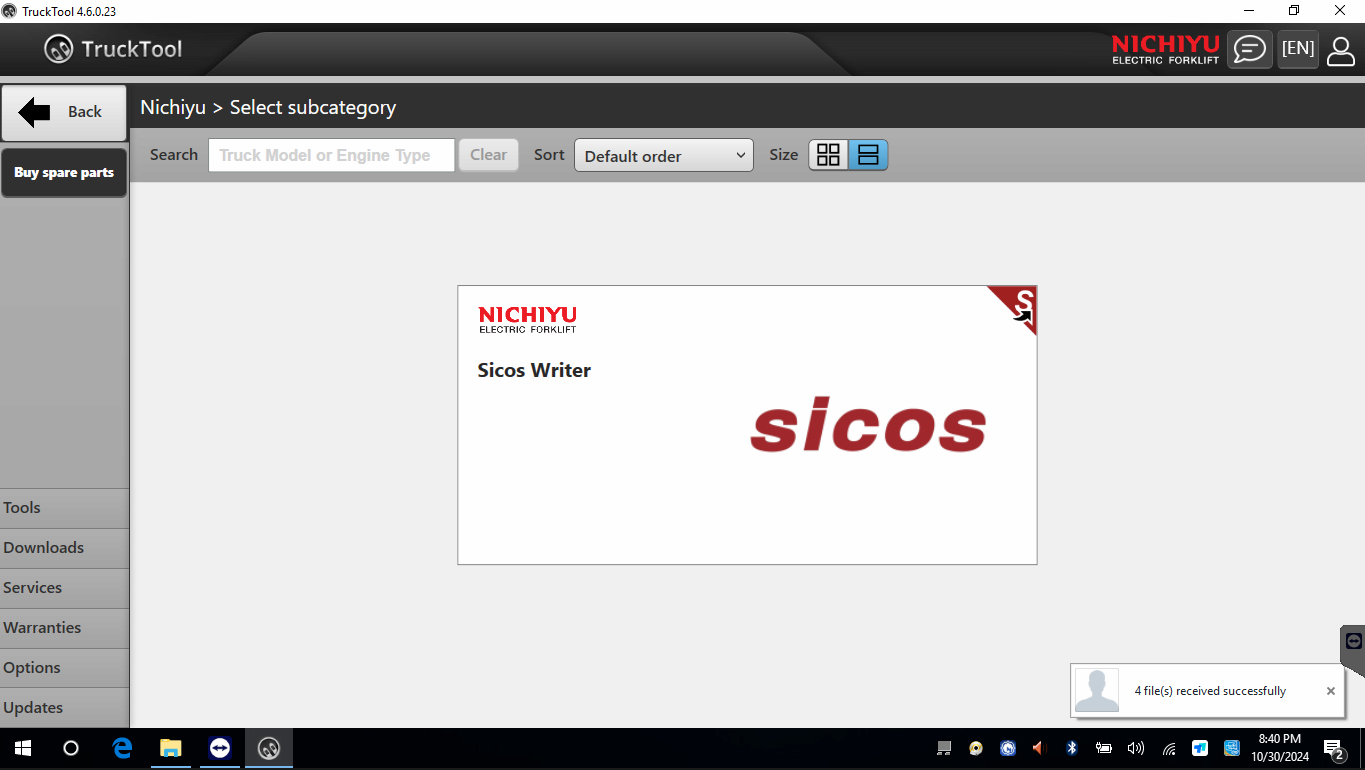The width and height of the screenshot is (1365, 770).
Task: Open the user profile icon
Action: pos(1341,50)
